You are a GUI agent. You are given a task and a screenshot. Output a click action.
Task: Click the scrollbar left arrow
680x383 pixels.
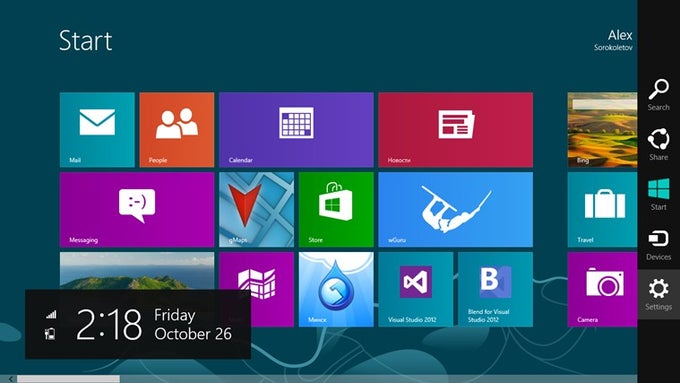[x=10, y=379]
